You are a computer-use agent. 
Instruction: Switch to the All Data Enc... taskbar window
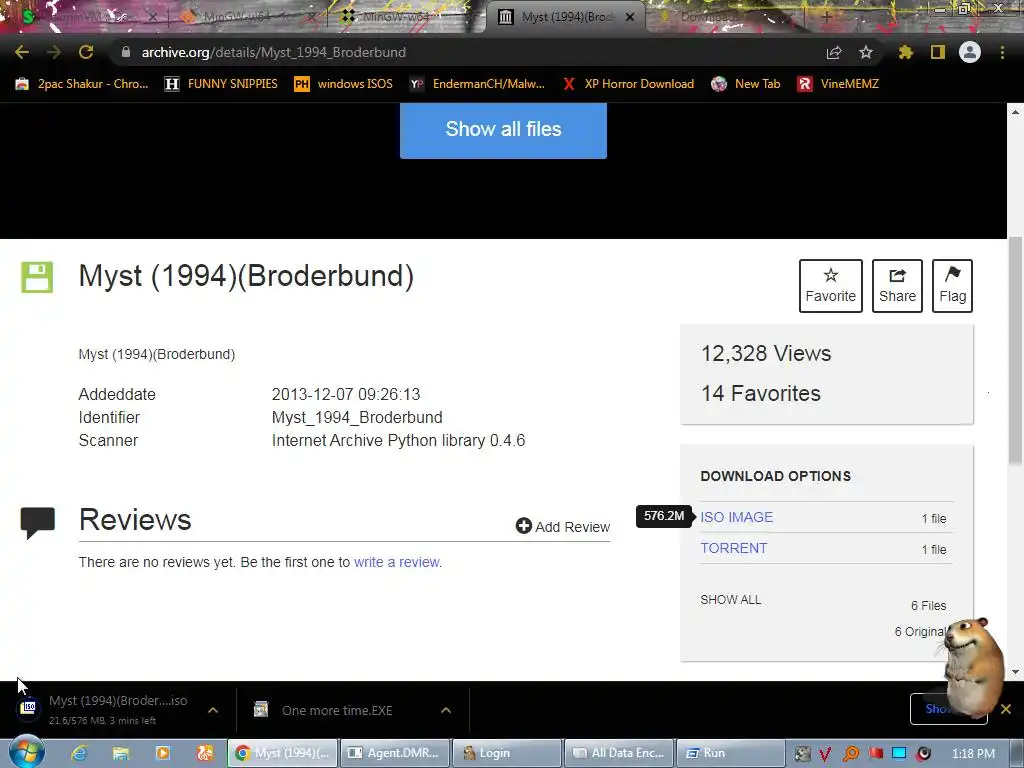point(618,753)
